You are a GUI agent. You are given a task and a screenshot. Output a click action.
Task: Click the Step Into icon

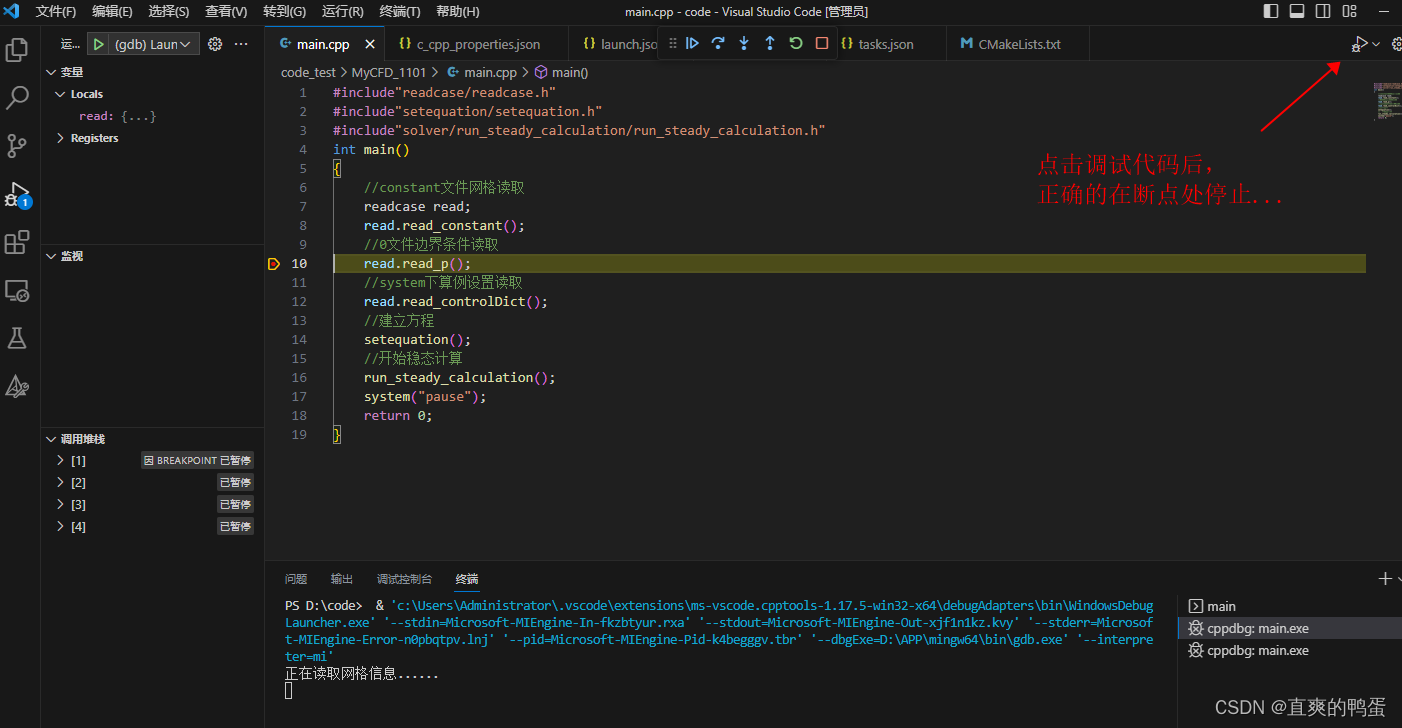click(744, 43)
